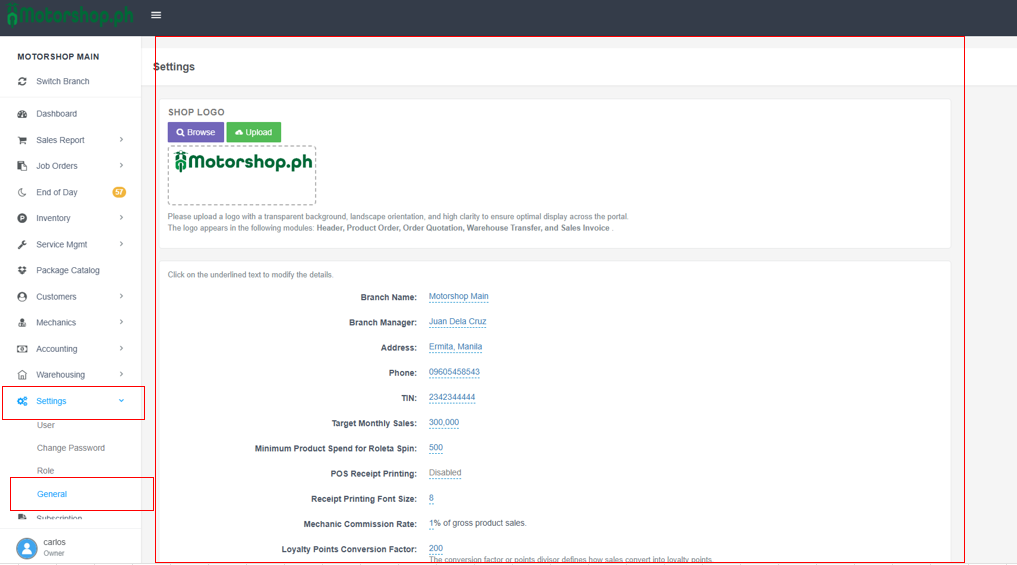
Task: Click the Package Catalog dropbox icon
Action: (22, 271)
